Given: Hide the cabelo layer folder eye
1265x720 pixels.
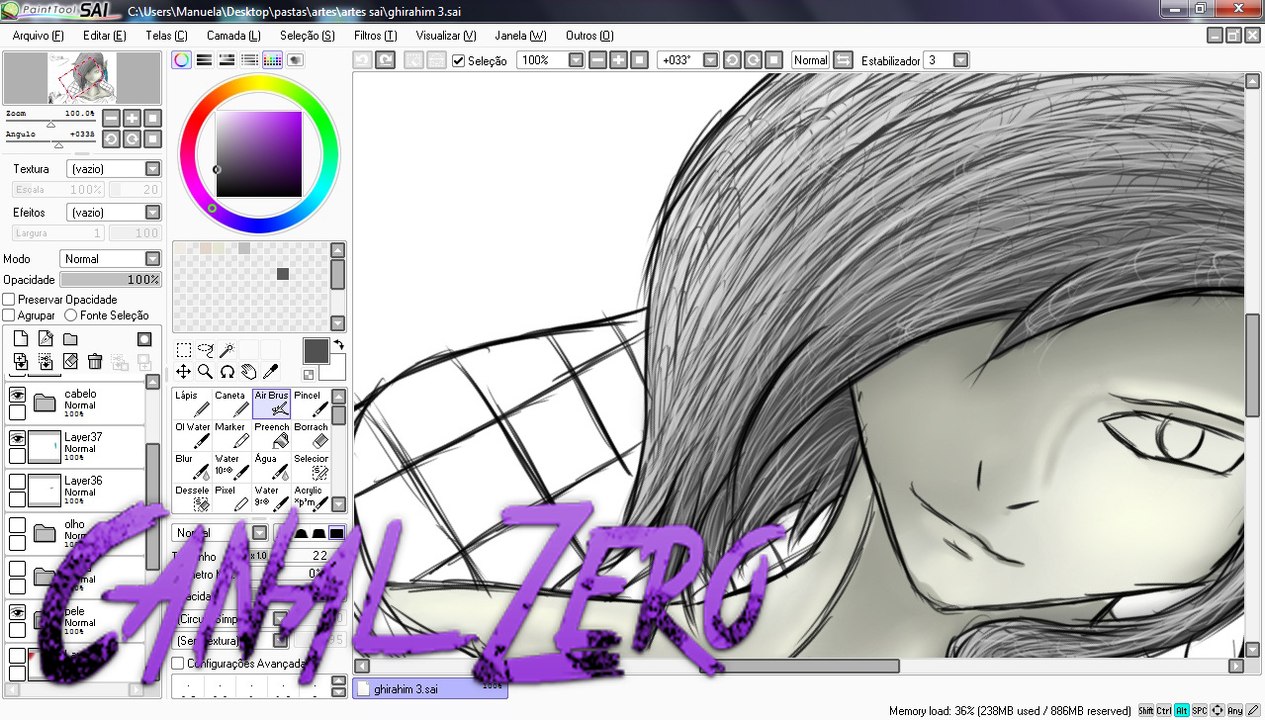Looking at the screenshot, I should 17,395.
